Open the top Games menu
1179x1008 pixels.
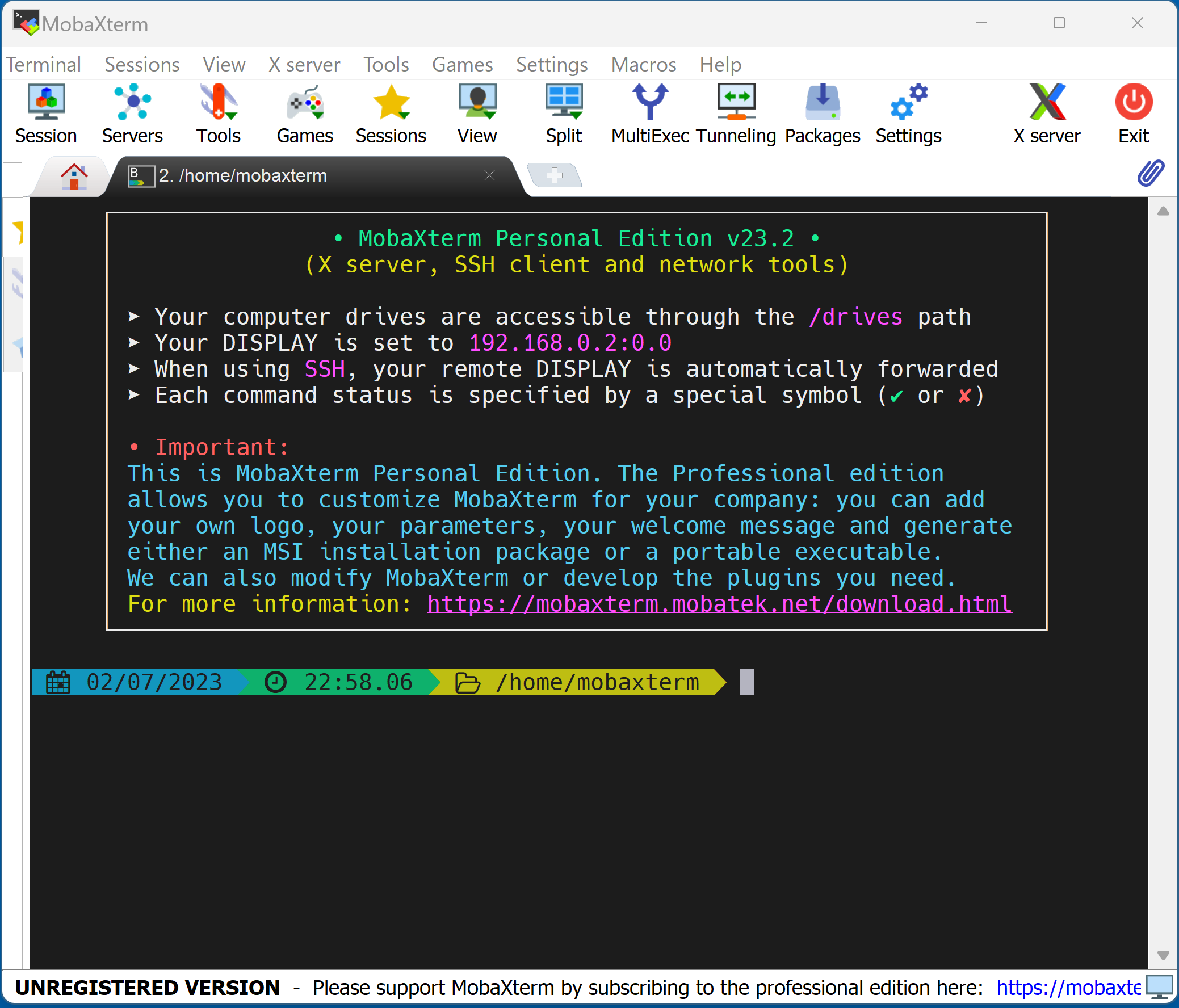(x=463, y=65)
